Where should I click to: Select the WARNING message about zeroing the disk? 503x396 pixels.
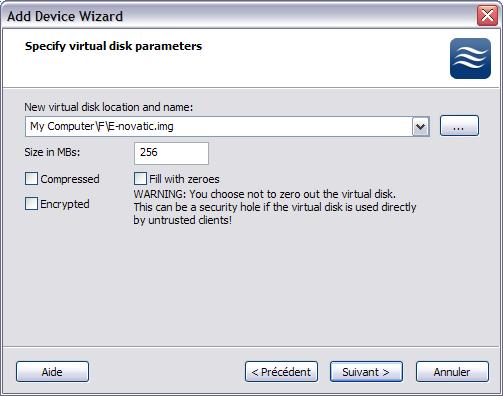pos(275,207)
